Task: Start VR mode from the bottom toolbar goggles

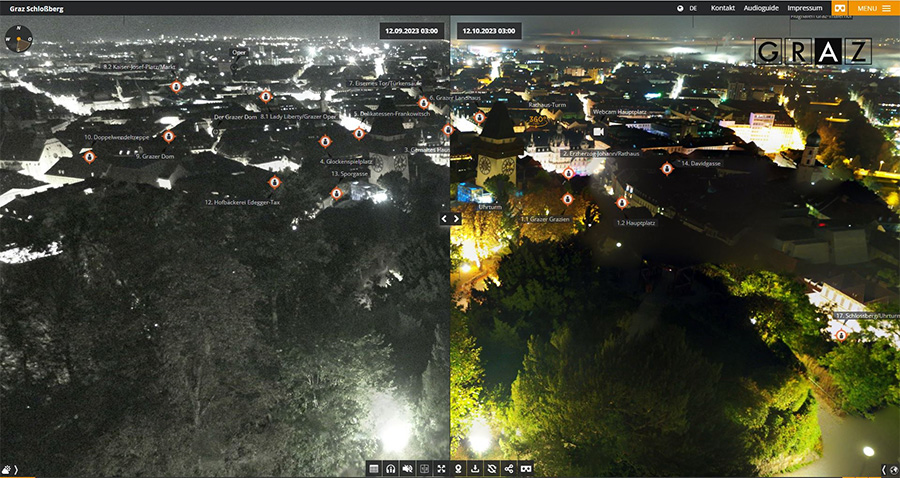Action: coord(526,469)
